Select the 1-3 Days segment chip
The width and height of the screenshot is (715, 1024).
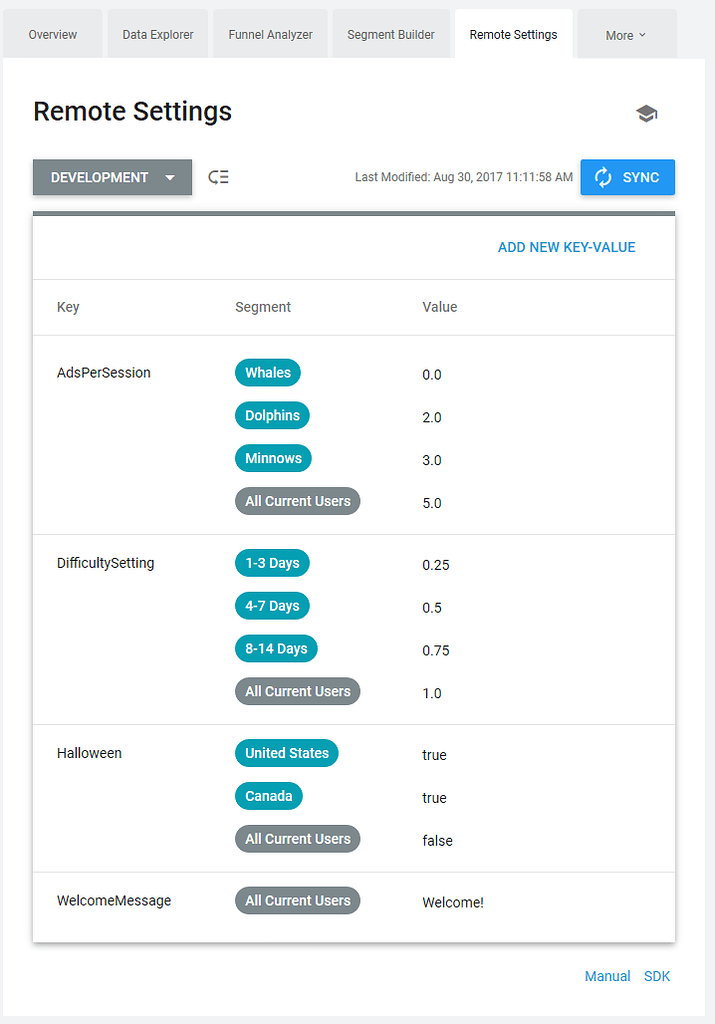click(272, 563)
